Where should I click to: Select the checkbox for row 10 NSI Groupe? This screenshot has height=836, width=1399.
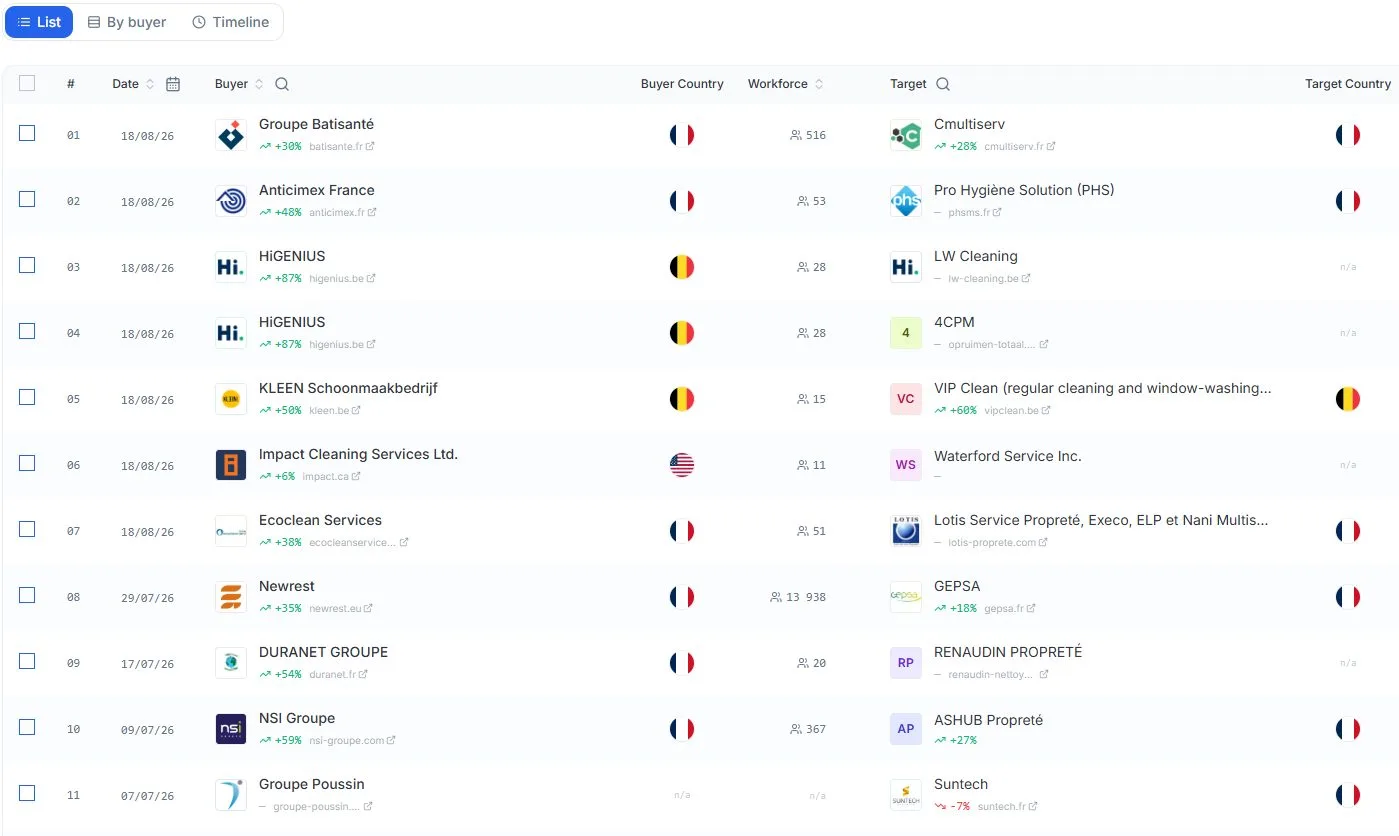[27, 727]
